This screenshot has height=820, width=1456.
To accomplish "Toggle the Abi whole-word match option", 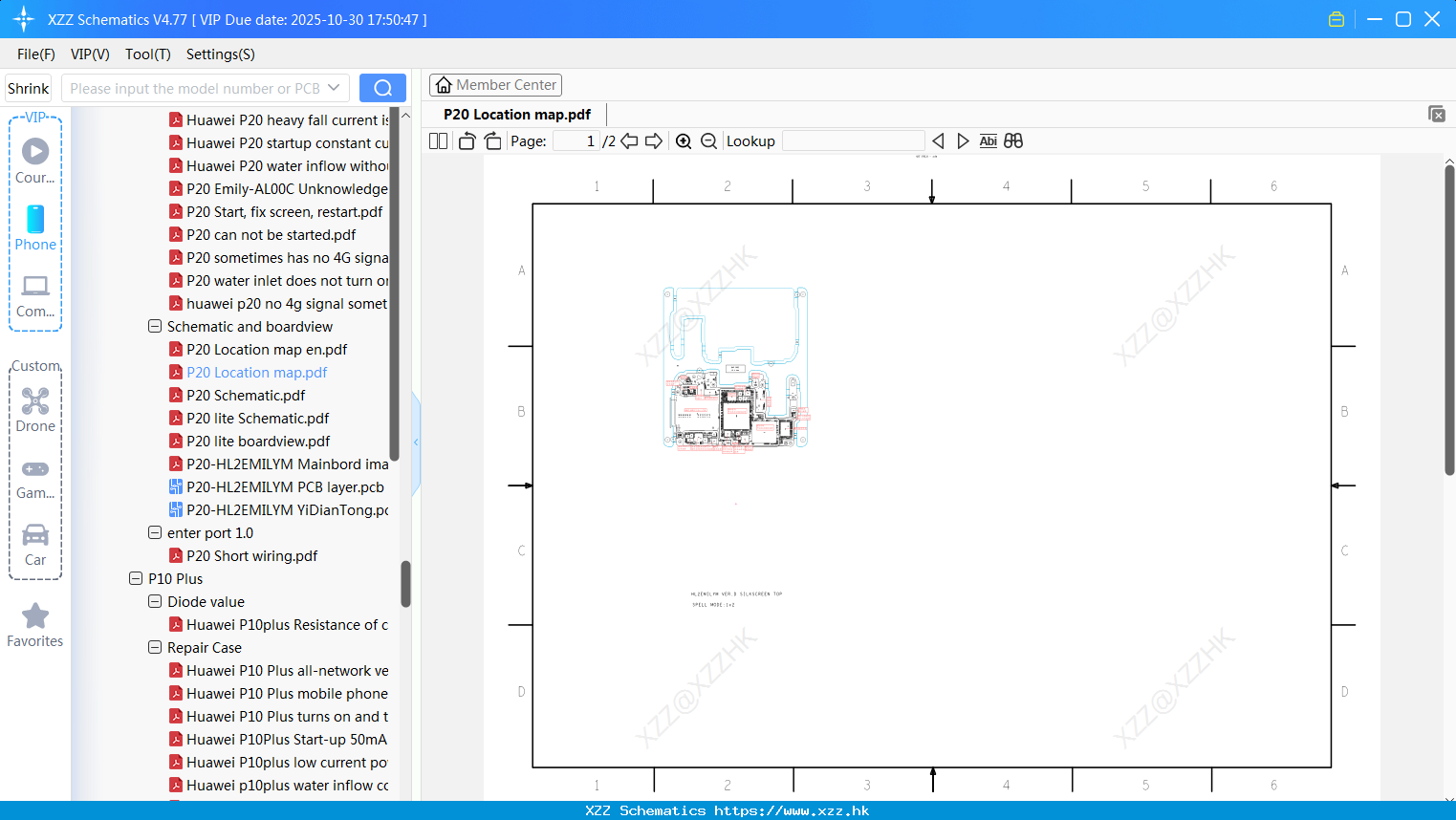I will point(988,141).
